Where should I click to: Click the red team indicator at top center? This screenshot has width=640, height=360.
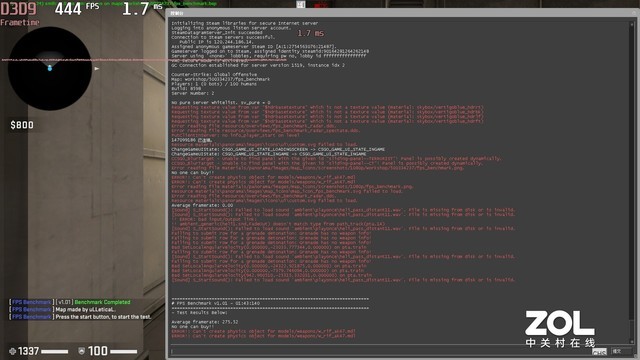(321, 5)
